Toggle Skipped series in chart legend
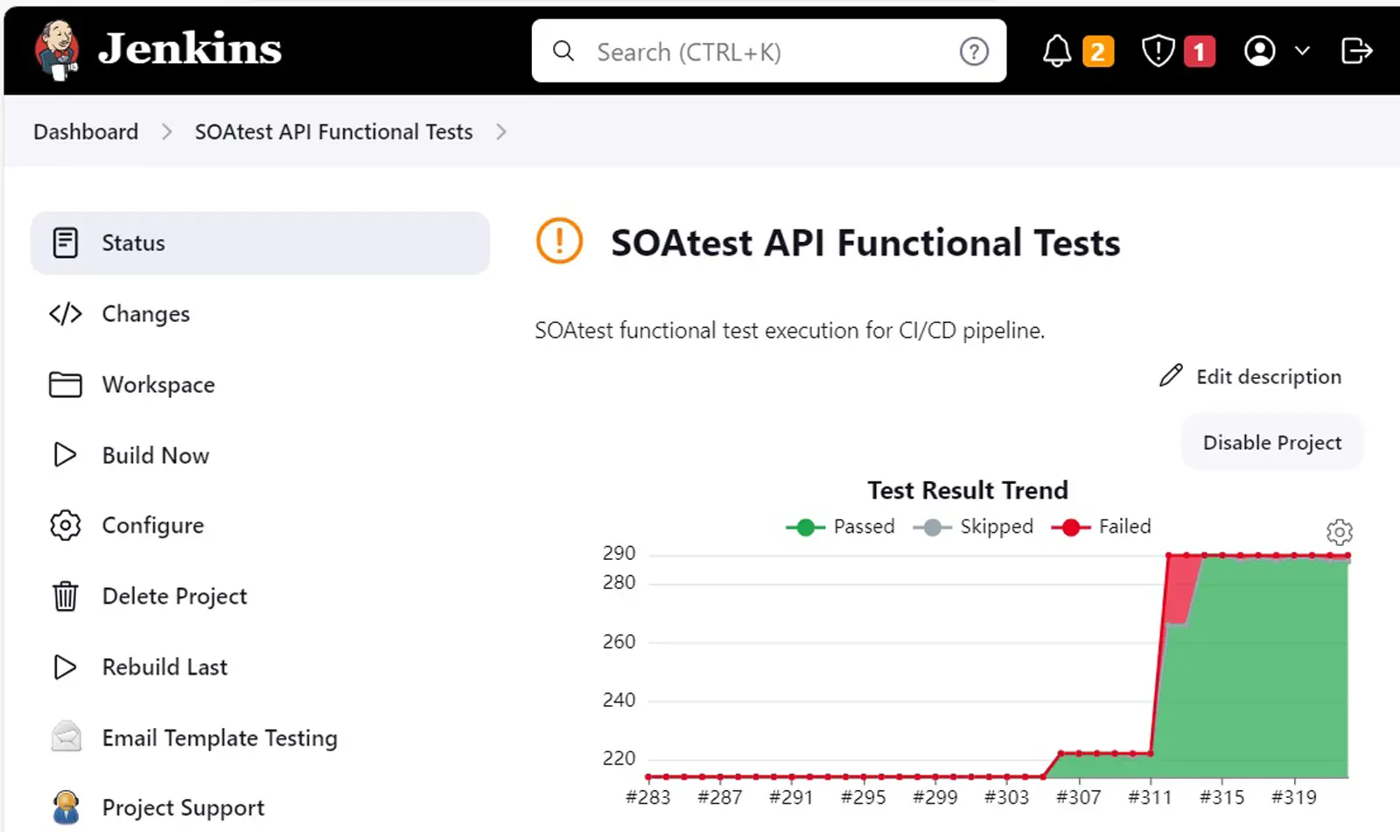 (x=973, y=527)
